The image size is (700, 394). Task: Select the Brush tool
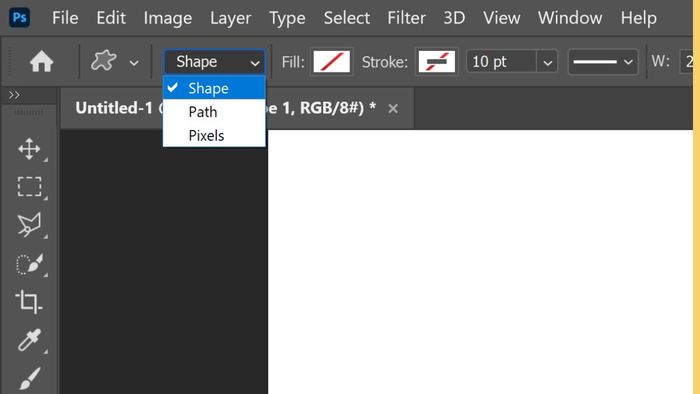pos(29,378)
